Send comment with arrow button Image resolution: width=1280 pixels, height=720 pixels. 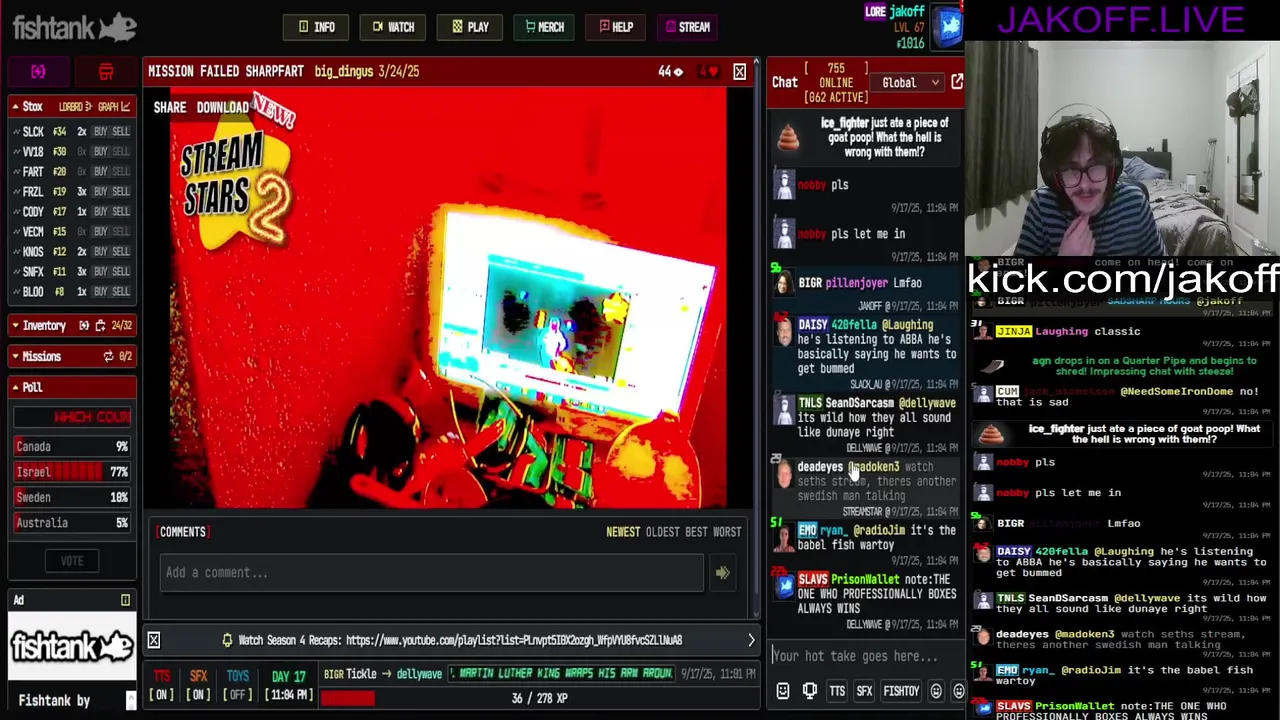(x=722, y=573)
